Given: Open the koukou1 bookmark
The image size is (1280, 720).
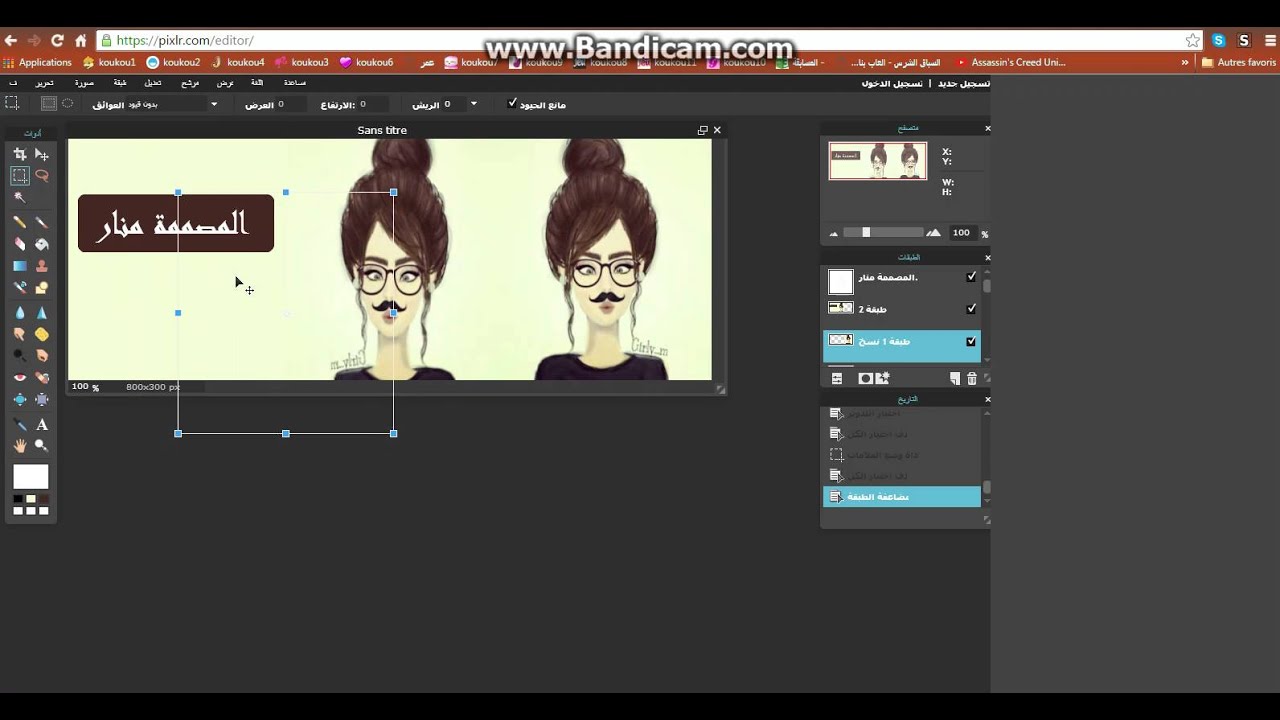Looking at the screenshot, I should tap(109, 62).
